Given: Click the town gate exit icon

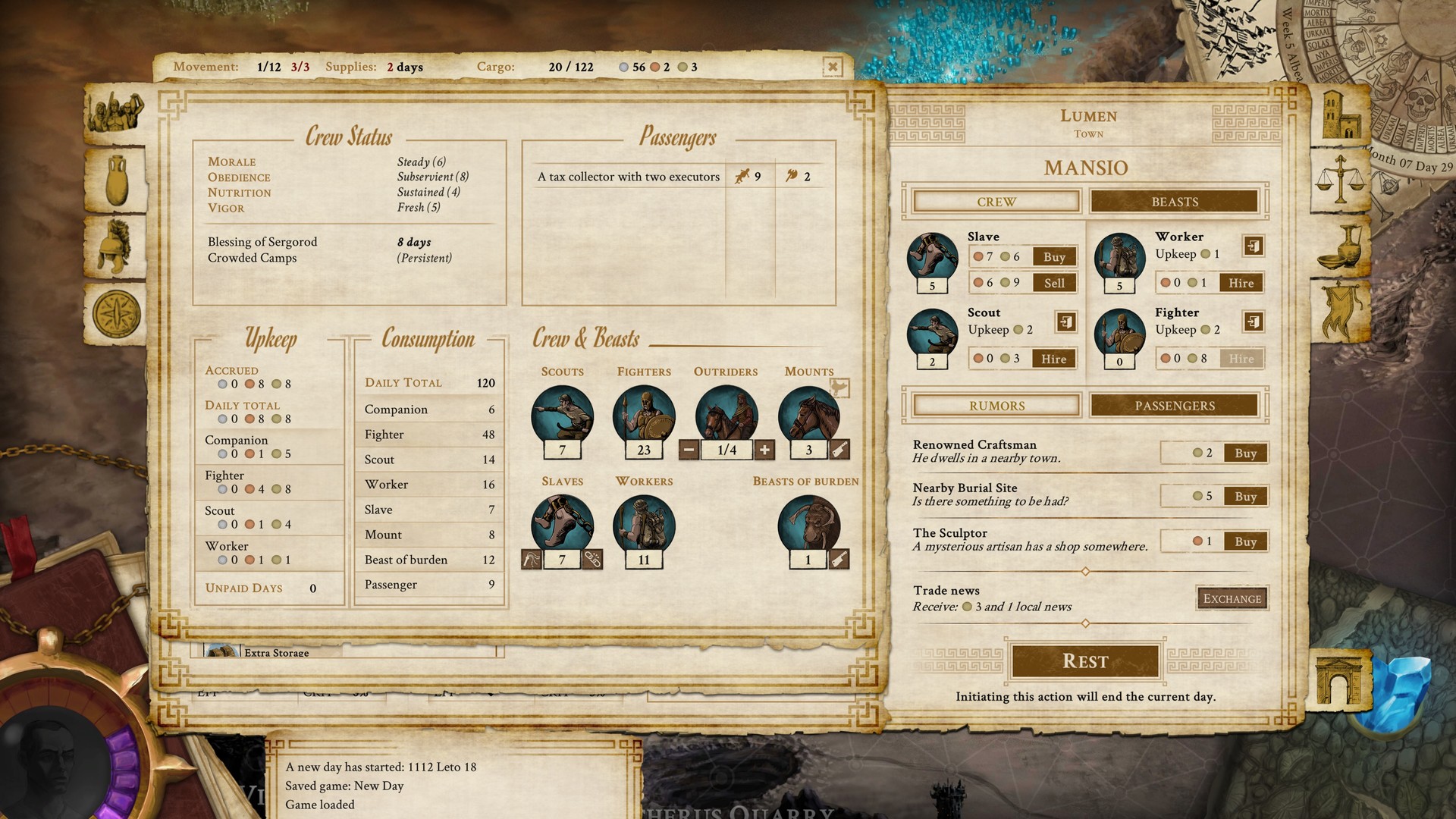Looking at the screenshot, I should (x=1338, y=680).
